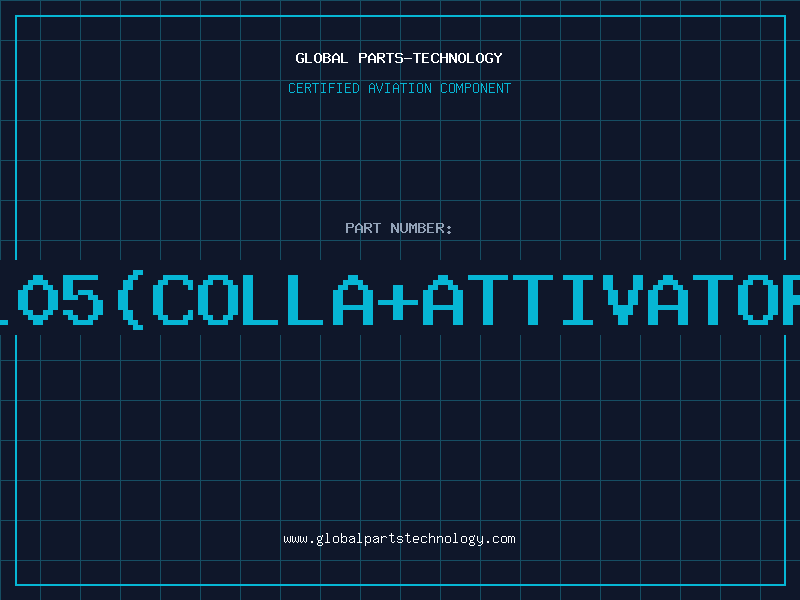This screenshot has height=600, width=800.
Task: Select the CERTIFIED AVIATION COMPONENT subtitle
Action: pyautogui.click(x=399, y=88)
